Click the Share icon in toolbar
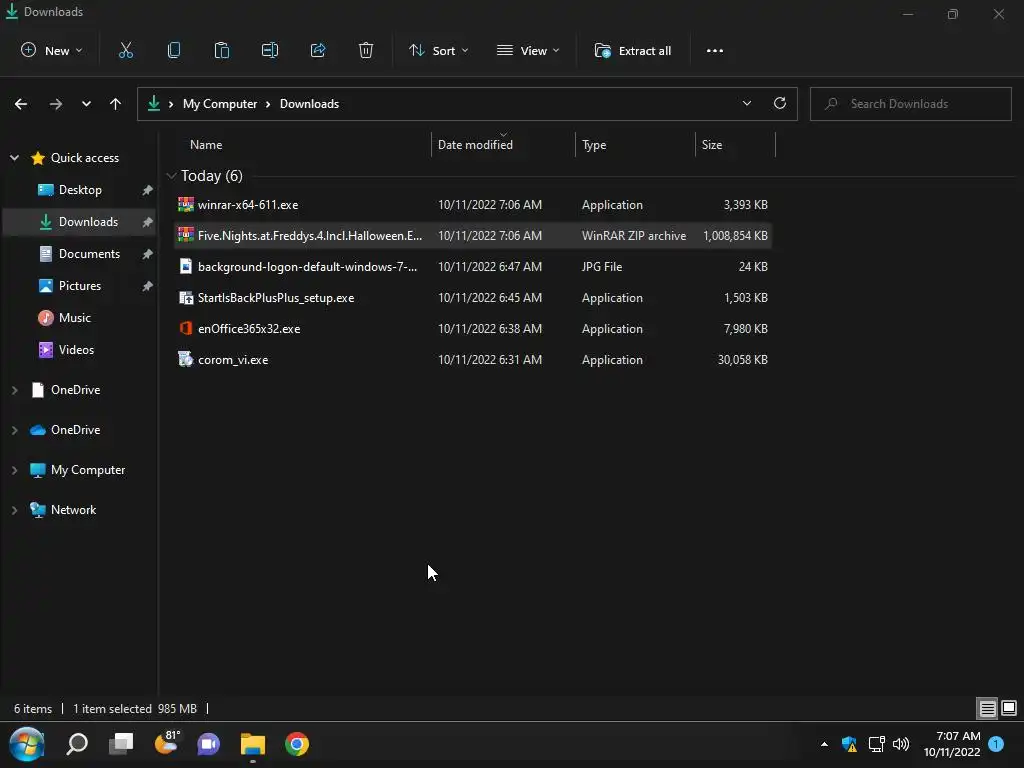 [318, 50]
